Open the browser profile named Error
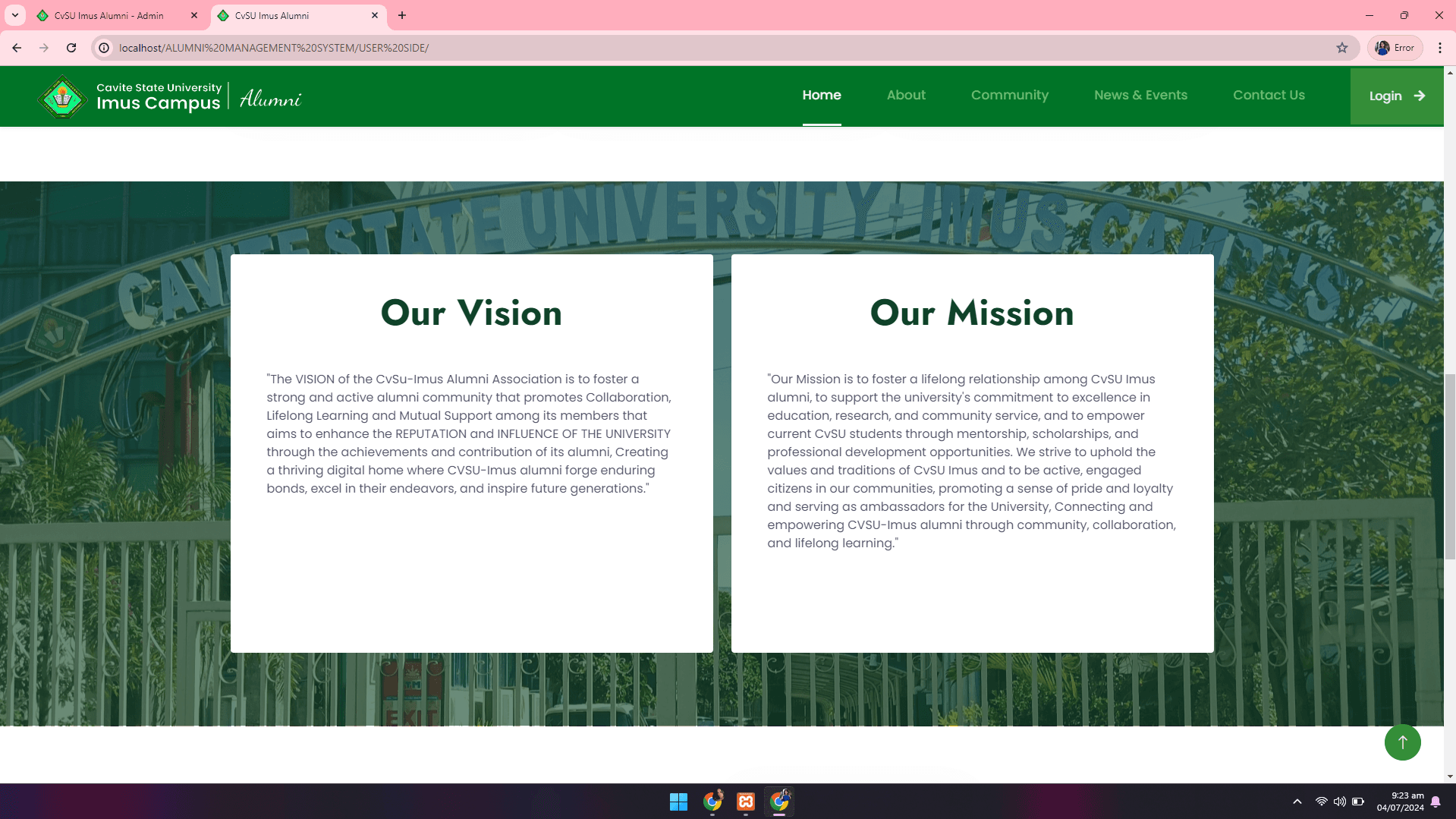This screenshot has height=819, width=1456. (x=1394, y=47)
